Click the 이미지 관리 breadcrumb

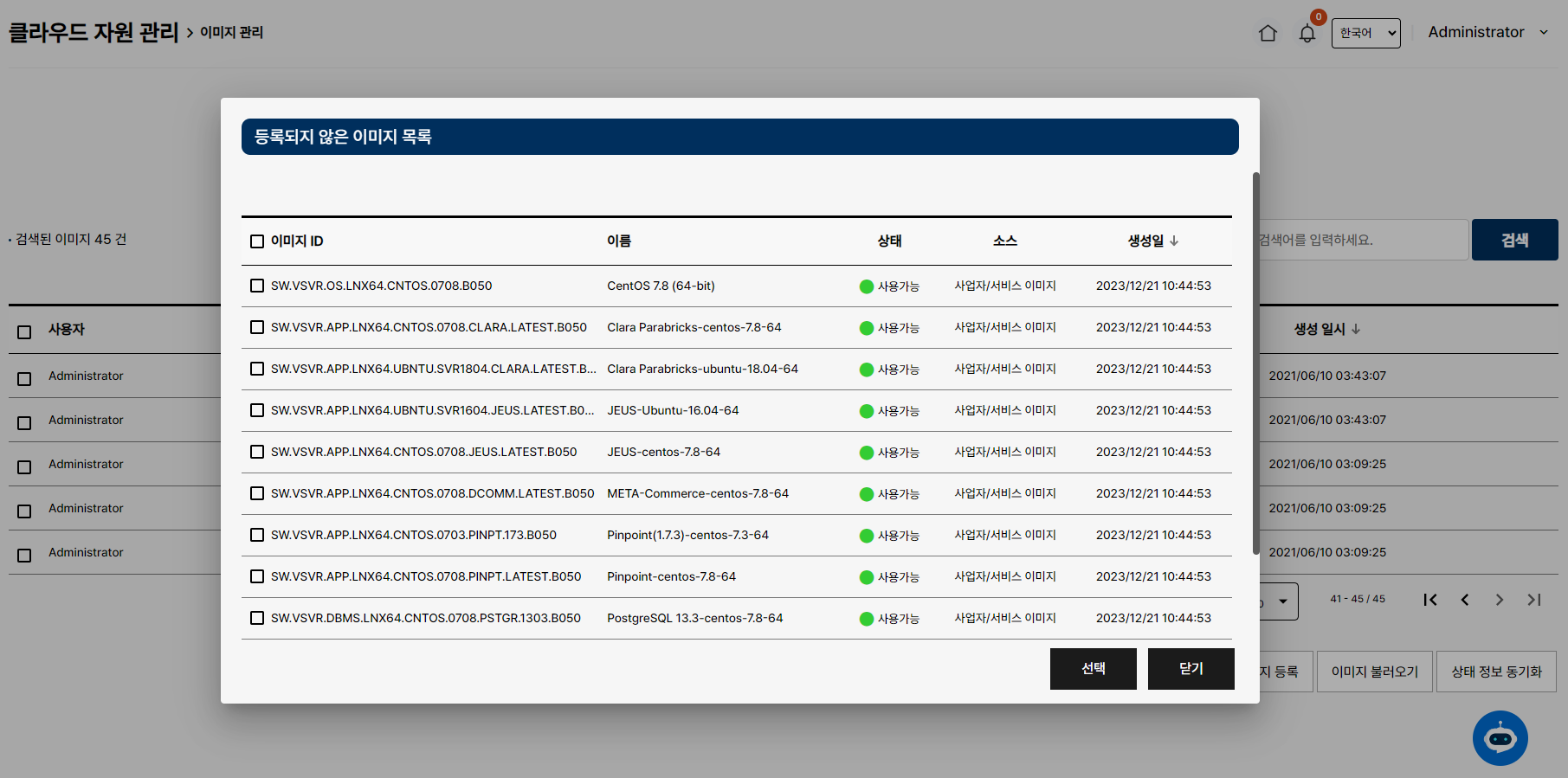[231, 32]
